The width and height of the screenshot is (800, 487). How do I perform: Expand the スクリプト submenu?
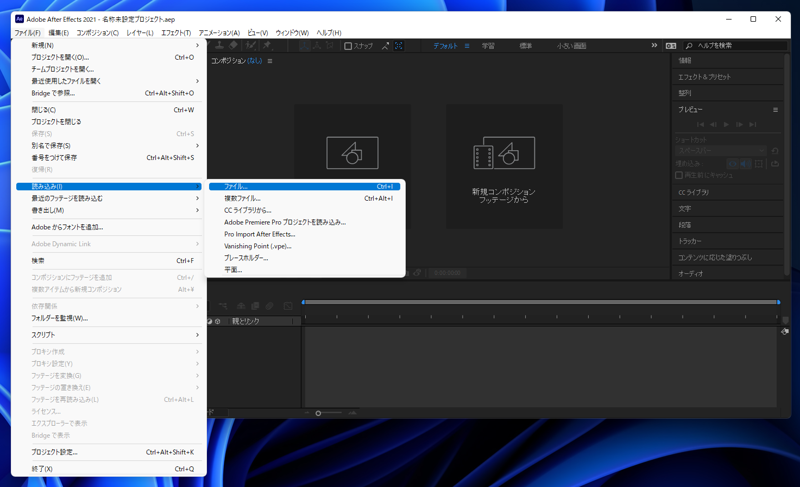pyautogui.click(x=197, y=335)
